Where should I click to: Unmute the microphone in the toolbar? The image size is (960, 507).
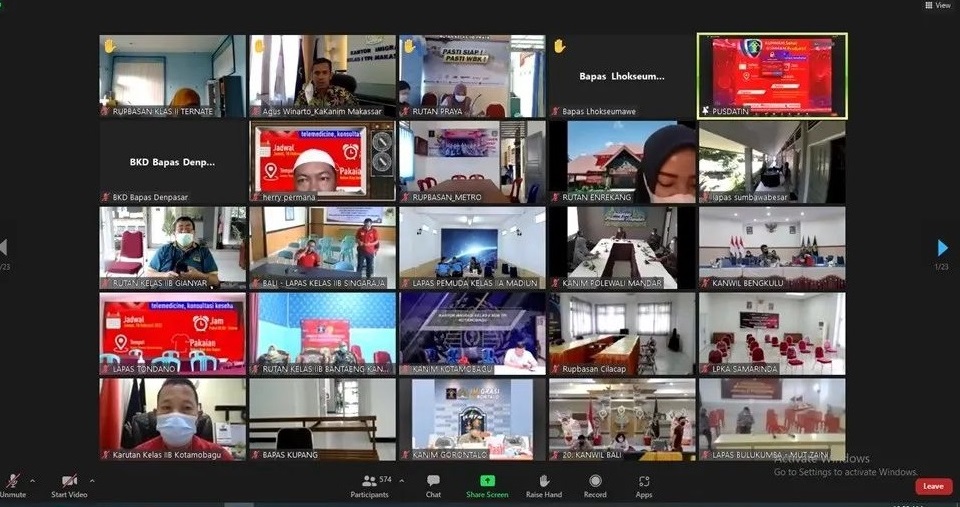click(13, 486)
